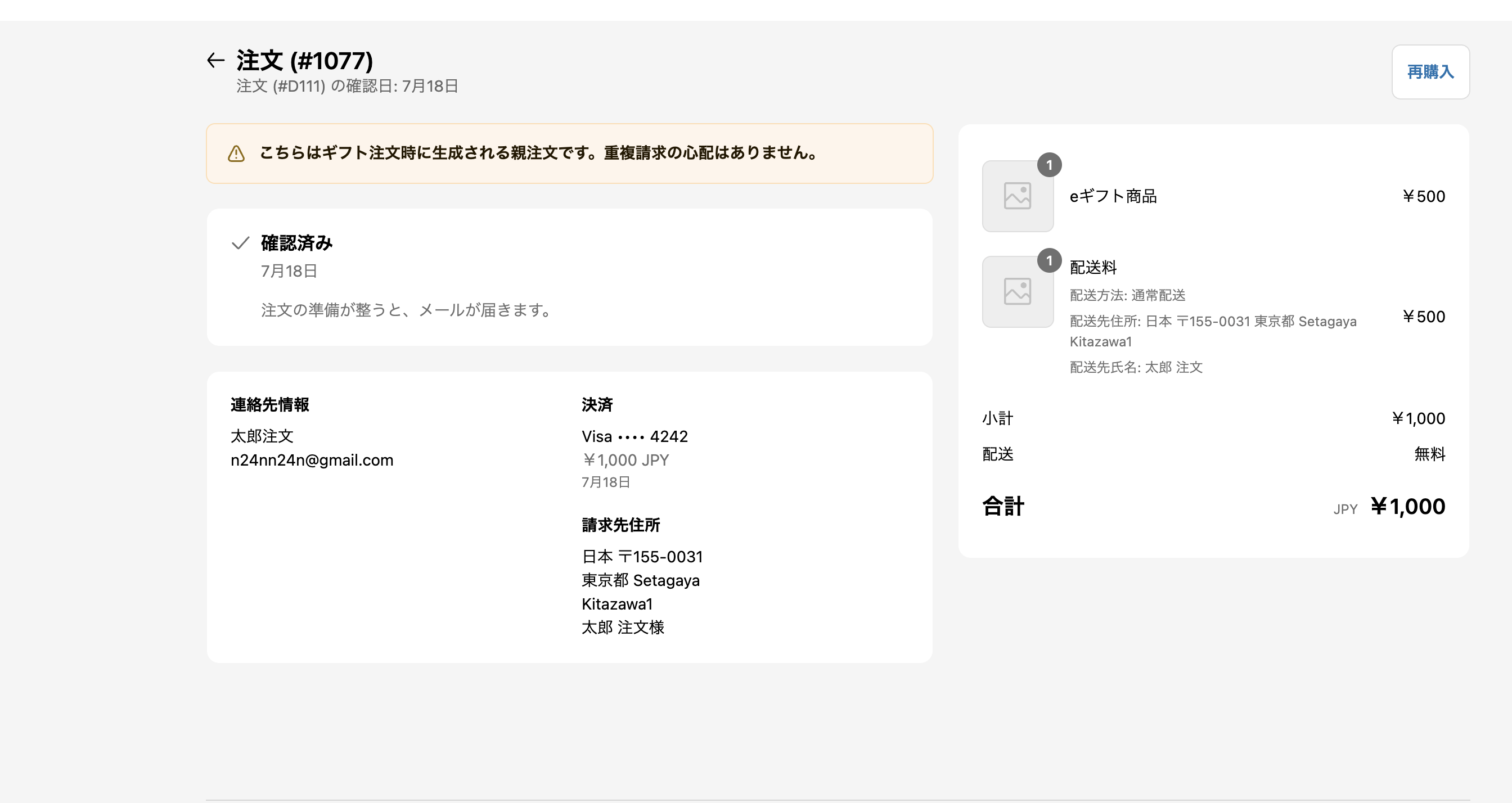Click the warning triangle icon in the gift banner

click(x=236, y=154)
